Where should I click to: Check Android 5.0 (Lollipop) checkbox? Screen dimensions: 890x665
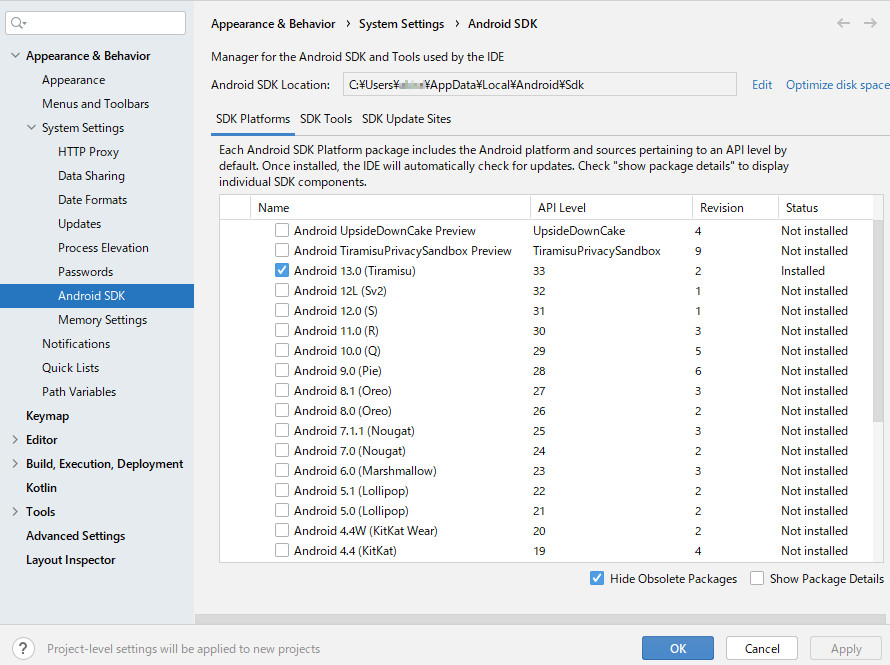click(282, 510)
